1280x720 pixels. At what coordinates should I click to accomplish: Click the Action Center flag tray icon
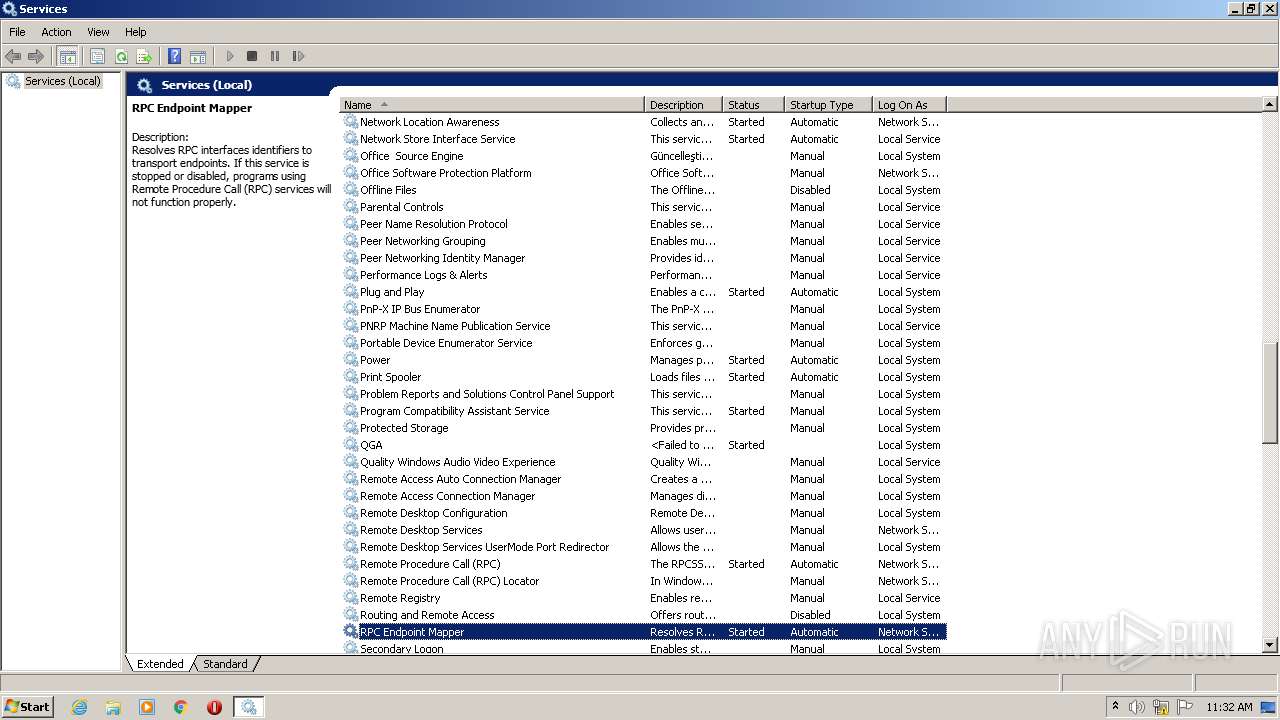click(x=1185, y=707)
